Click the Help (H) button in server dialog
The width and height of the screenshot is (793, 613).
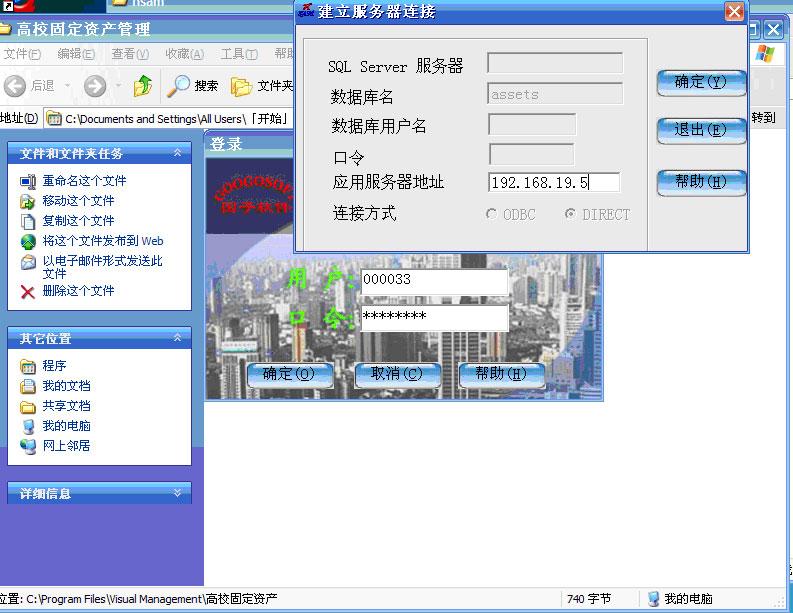coord(701,183)
